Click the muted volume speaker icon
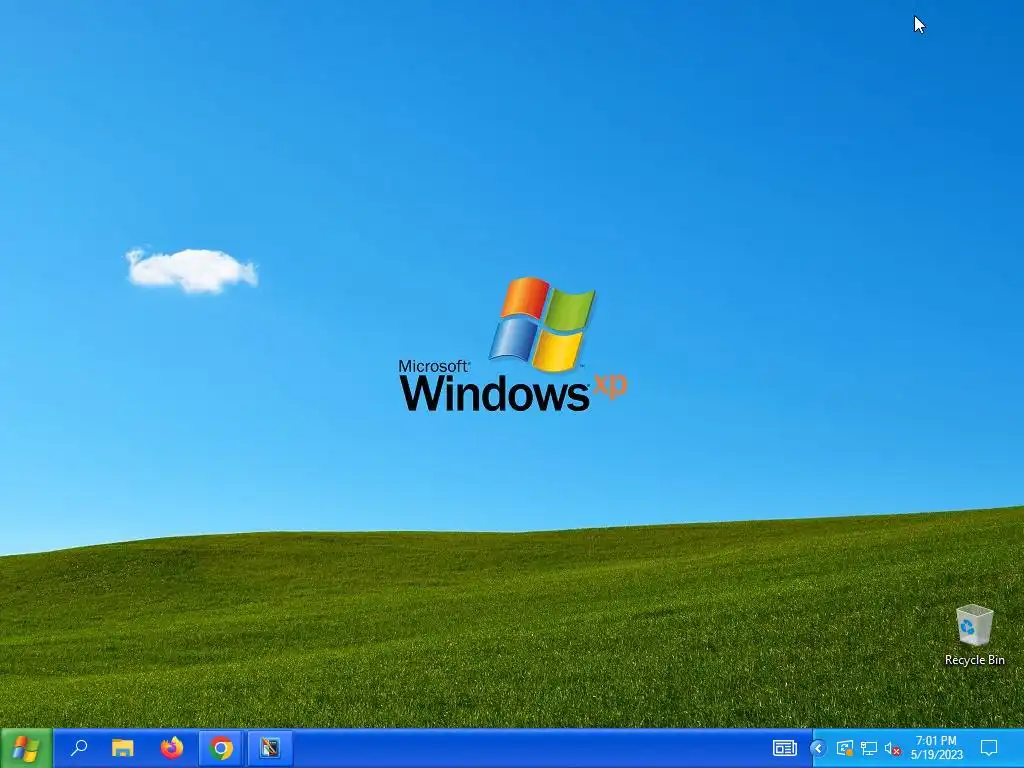 (893, 748)
